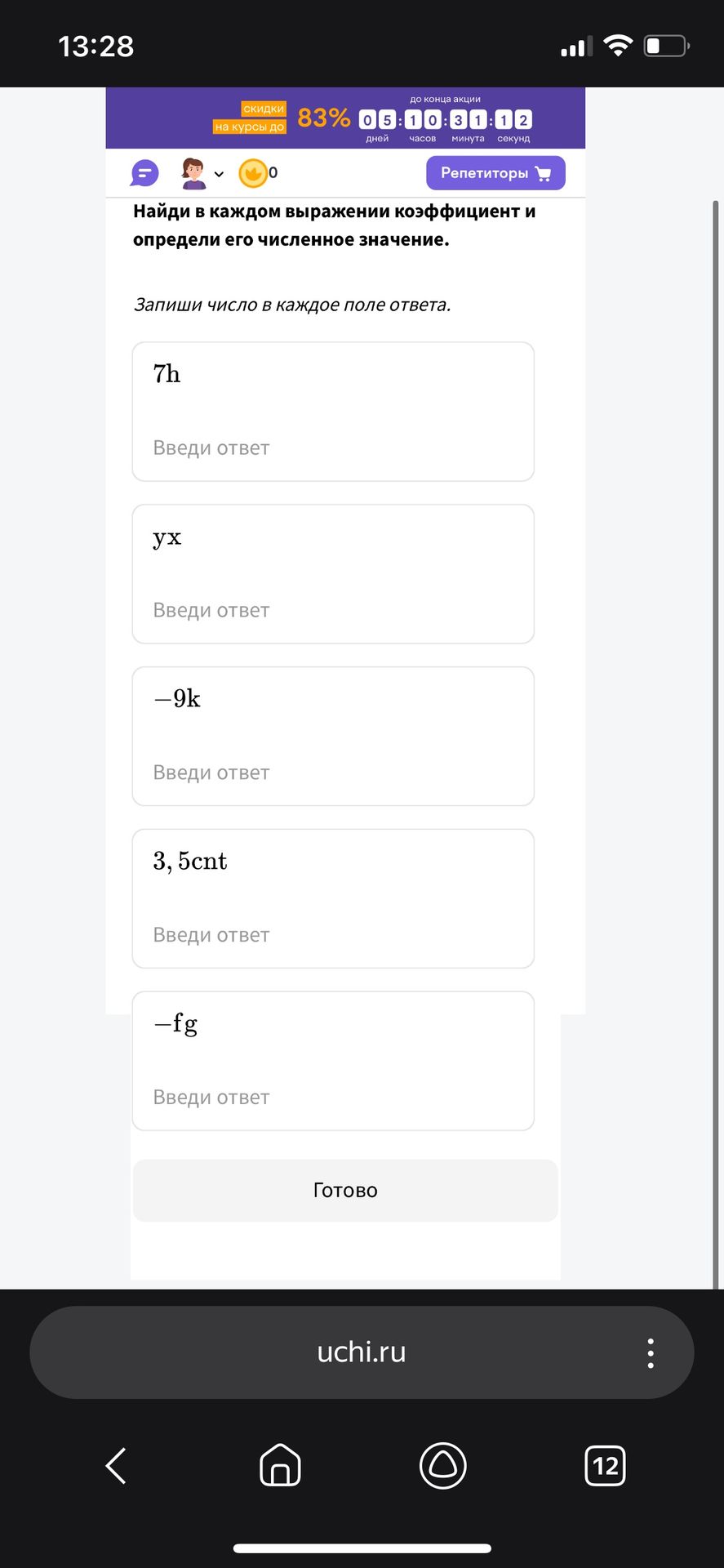Screen dimensions: 724x1568
Task: Focus the answer field under 3,5cnt
Action: 333,935
